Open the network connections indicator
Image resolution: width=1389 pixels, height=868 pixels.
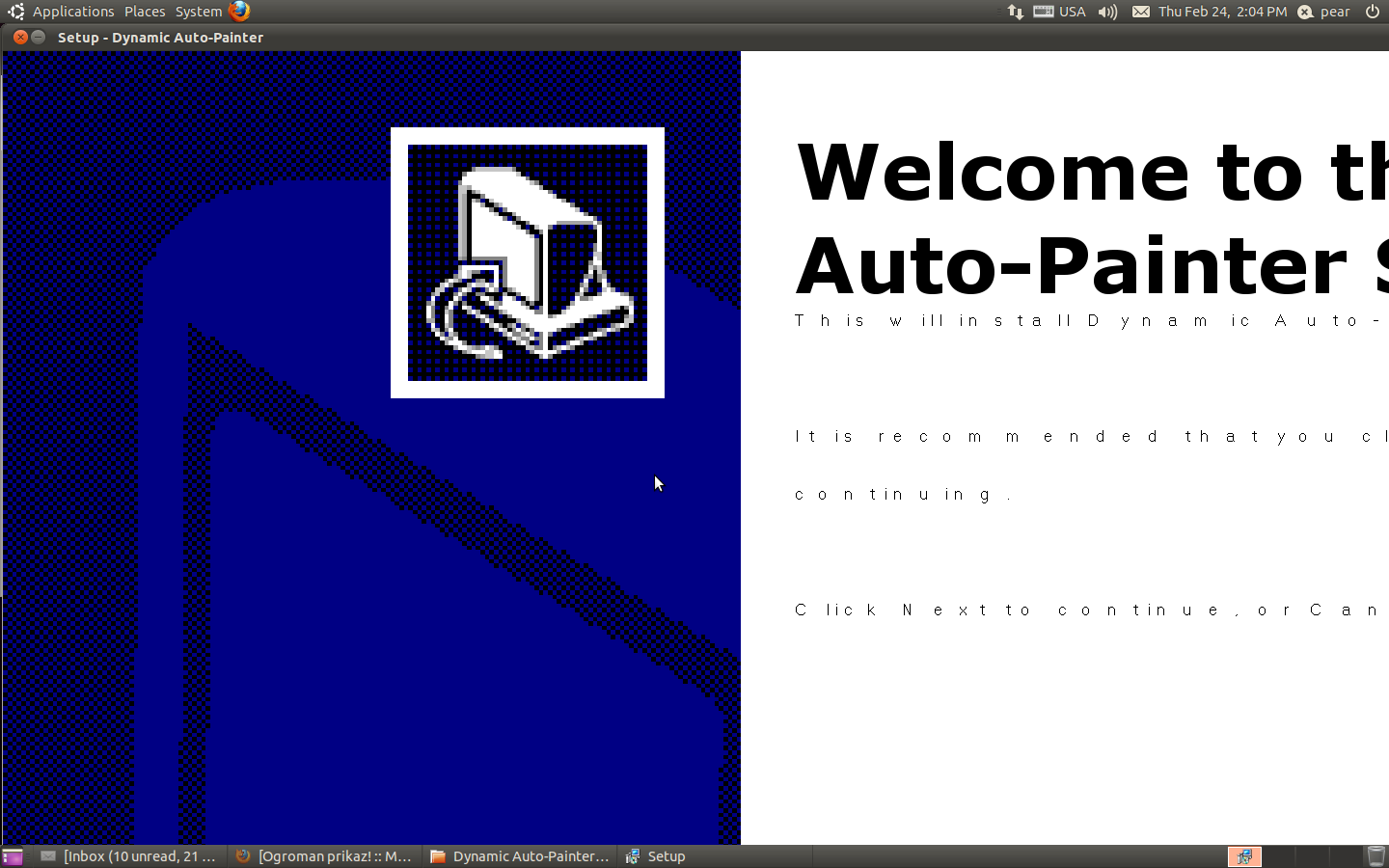pos(1015,12)
